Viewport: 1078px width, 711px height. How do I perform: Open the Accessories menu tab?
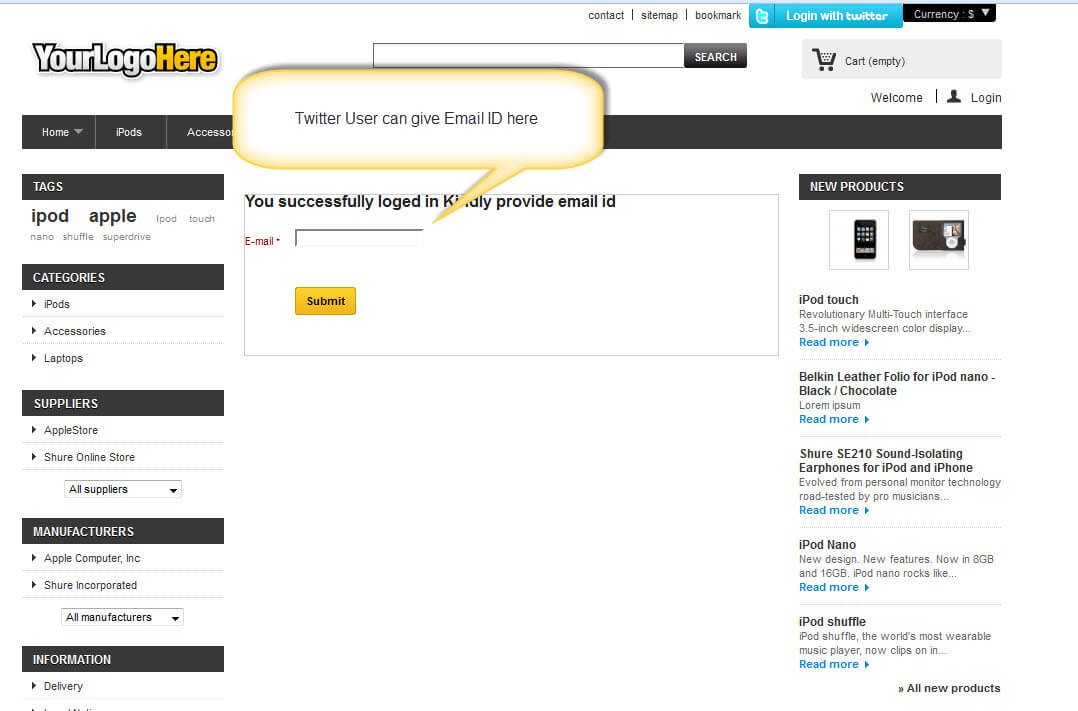tap(209, 132)
